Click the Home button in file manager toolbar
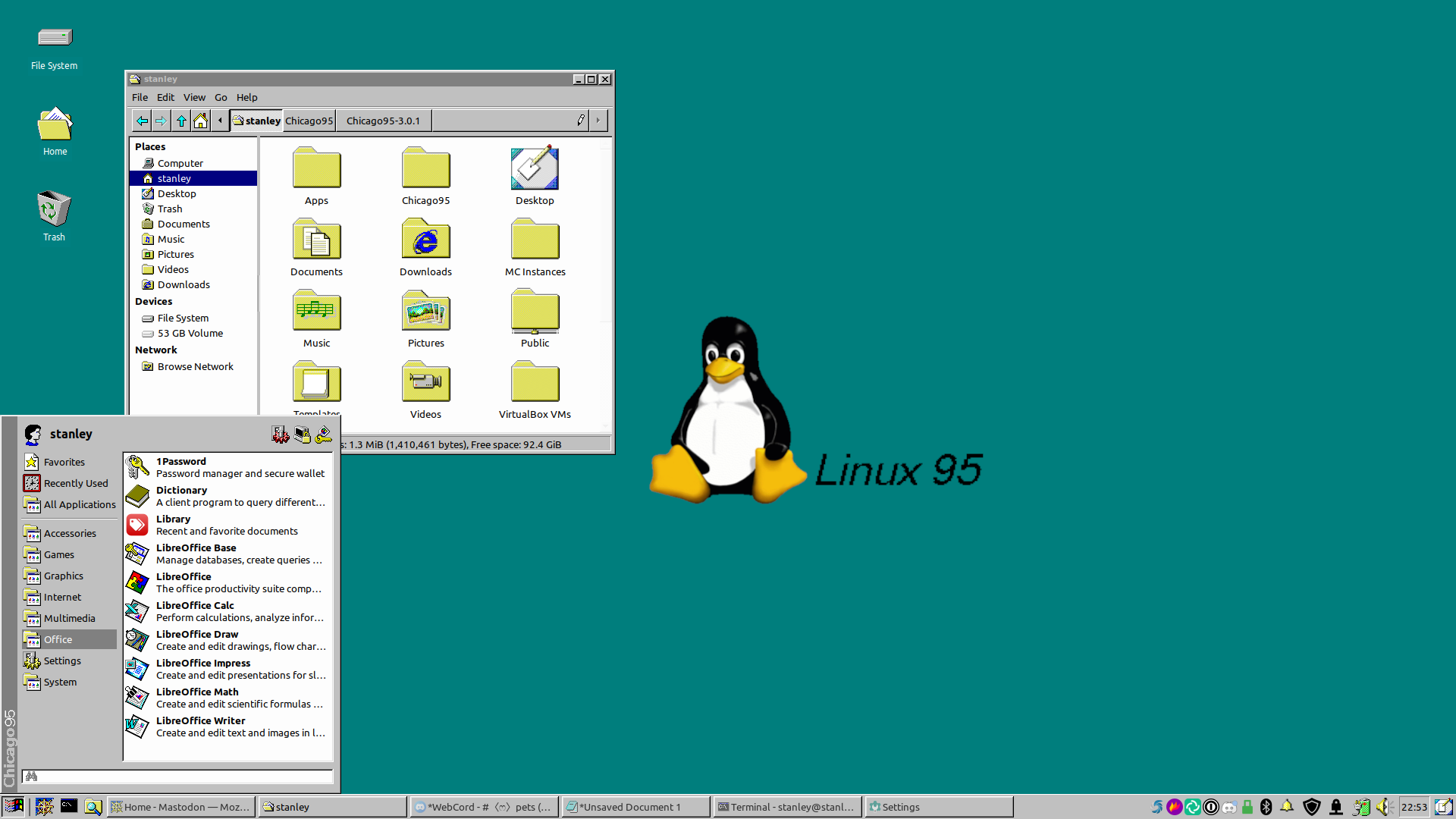Viewport: 1456px width, 819px height. click(x=200, y=121)
